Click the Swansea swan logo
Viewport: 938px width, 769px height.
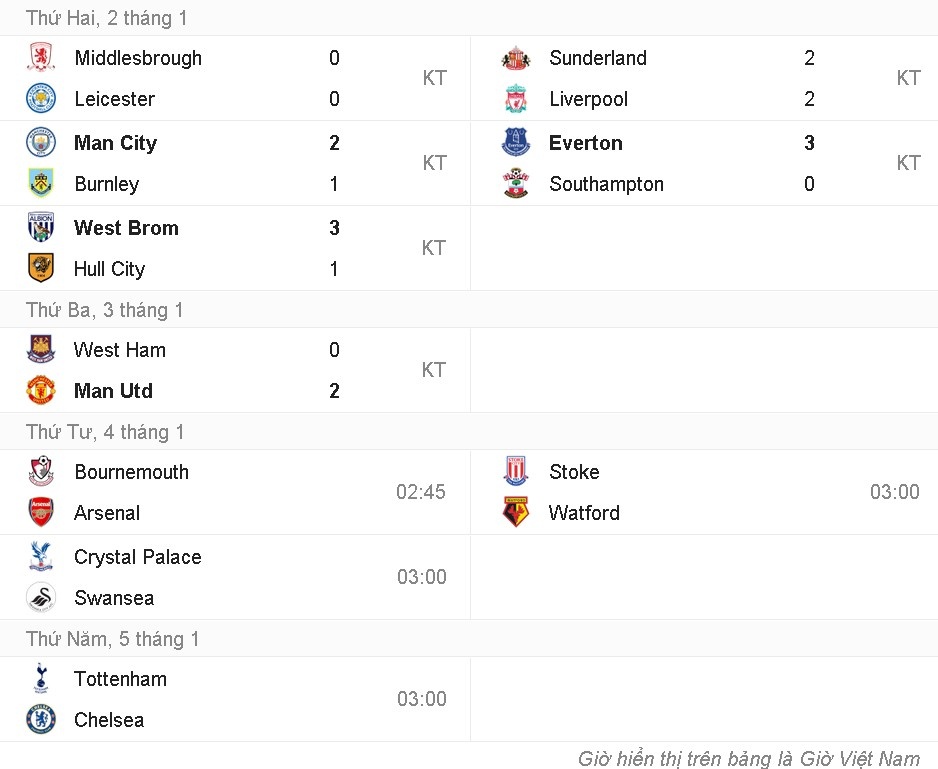tap(41, 598)
